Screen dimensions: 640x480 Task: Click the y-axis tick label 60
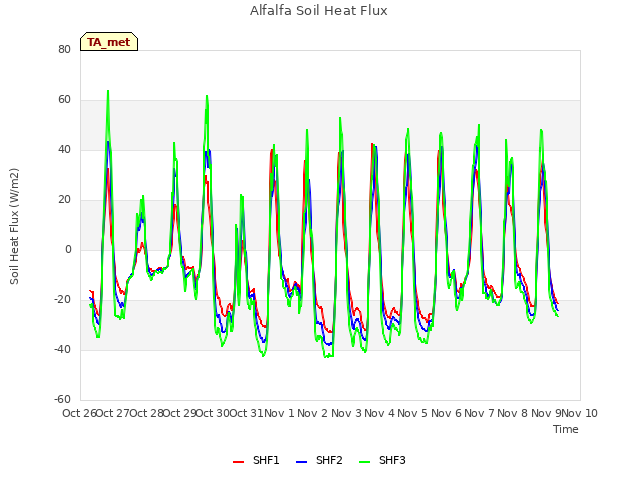64,100
